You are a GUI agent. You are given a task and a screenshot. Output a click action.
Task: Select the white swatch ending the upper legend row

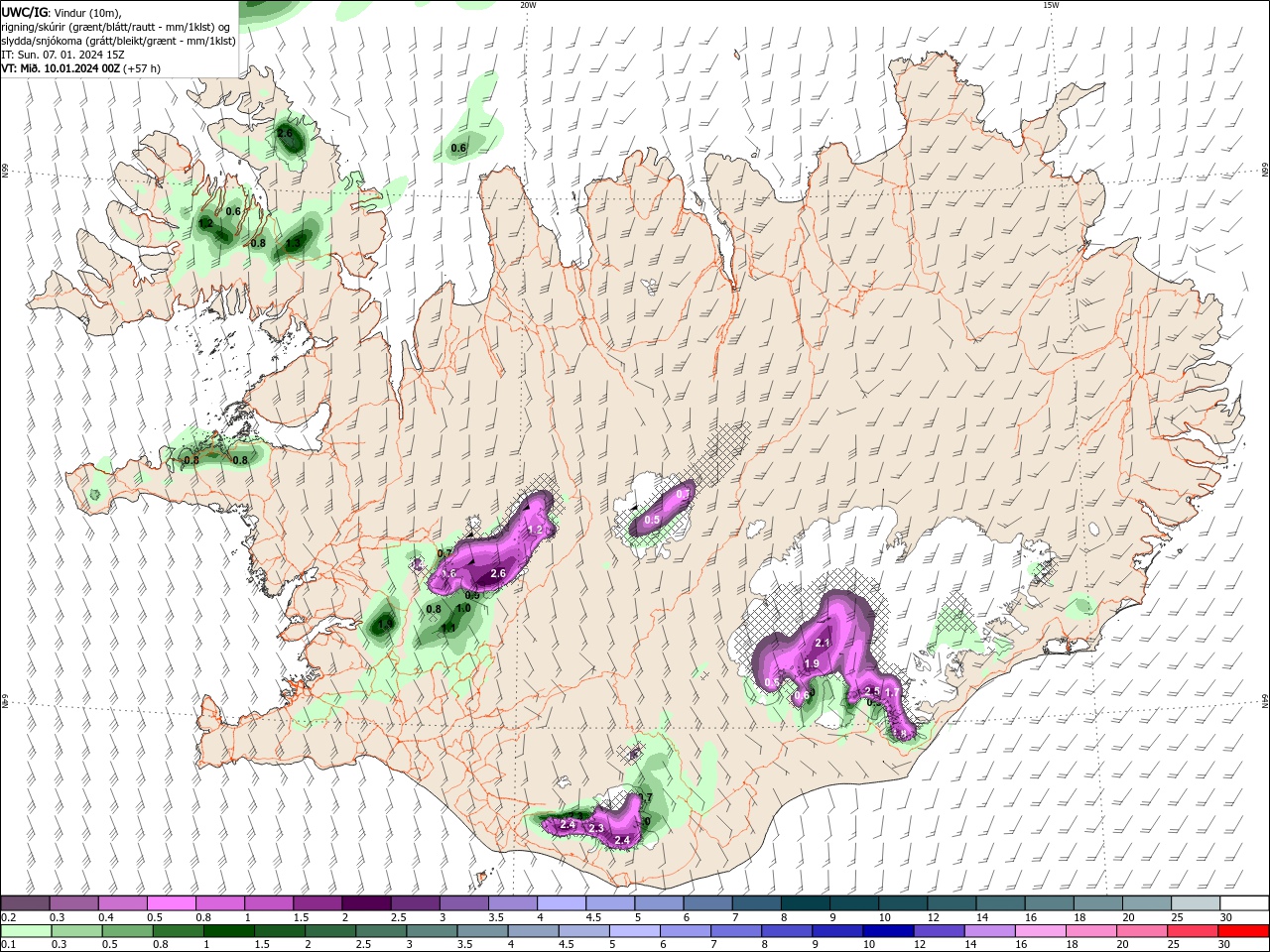click(x=1244, y=903)
